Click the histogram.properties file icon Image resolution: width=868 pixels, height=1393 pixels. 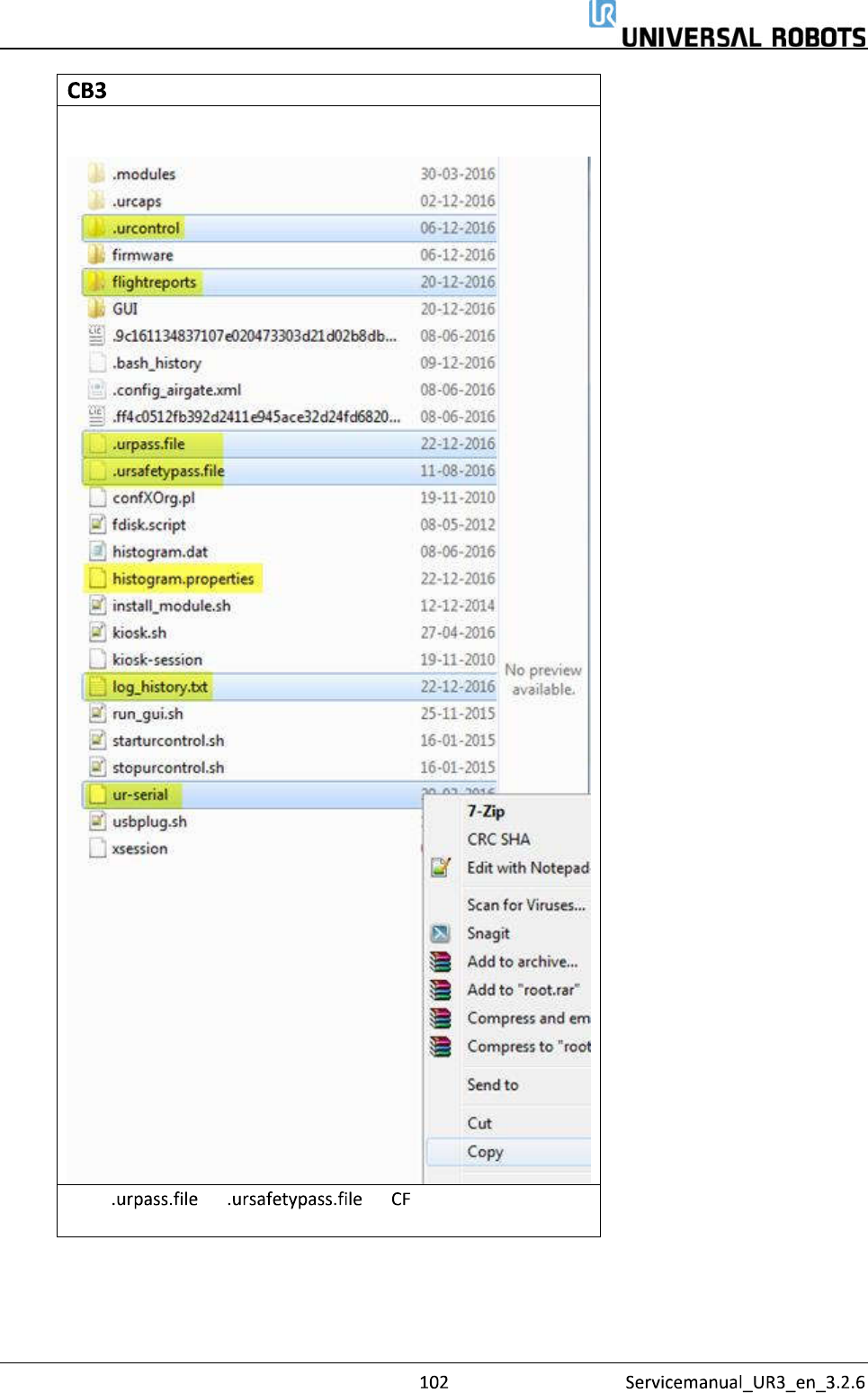pos(97,579)
